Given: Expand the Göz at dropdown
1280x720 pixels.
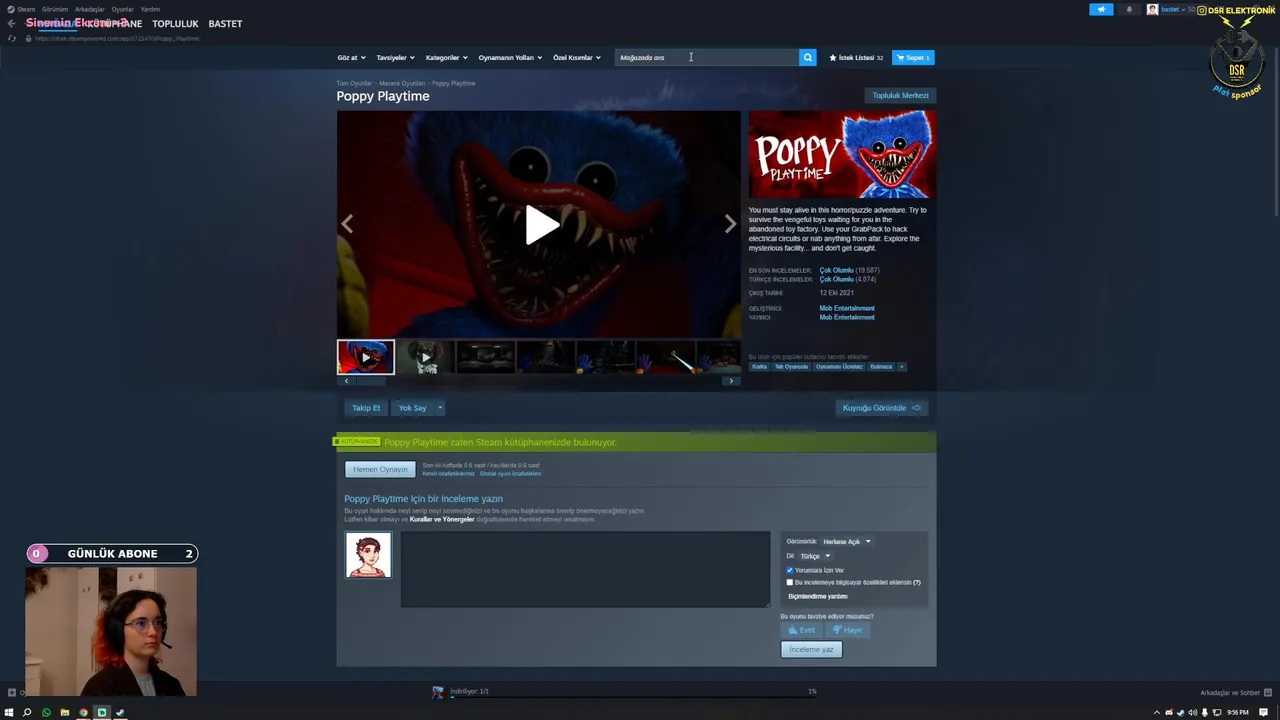Looking at the screenshot, I should 351,58.
